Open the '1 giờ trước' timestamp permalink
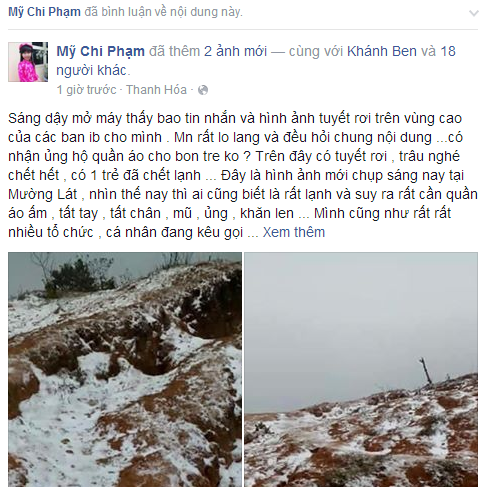 pyautogui.click(x=87, y=90)
